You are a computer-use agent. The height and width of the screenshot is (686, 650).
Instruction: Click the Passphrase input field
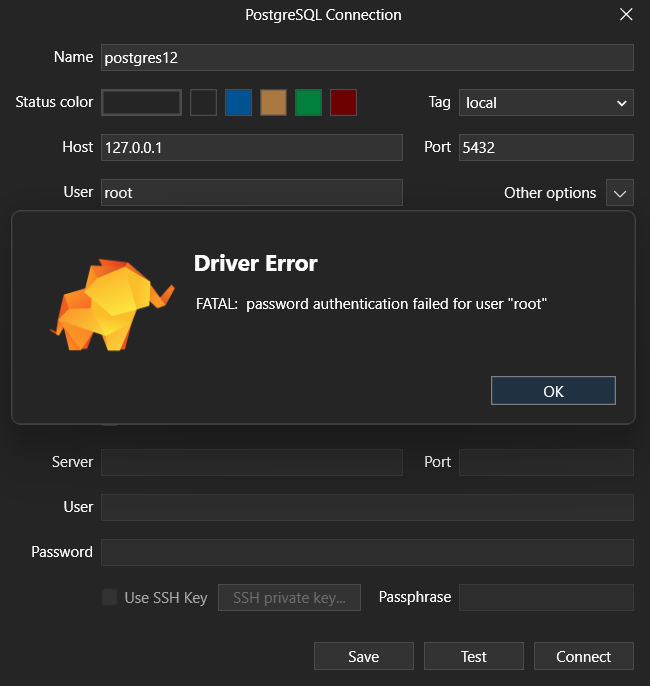(x=546, y=597)
